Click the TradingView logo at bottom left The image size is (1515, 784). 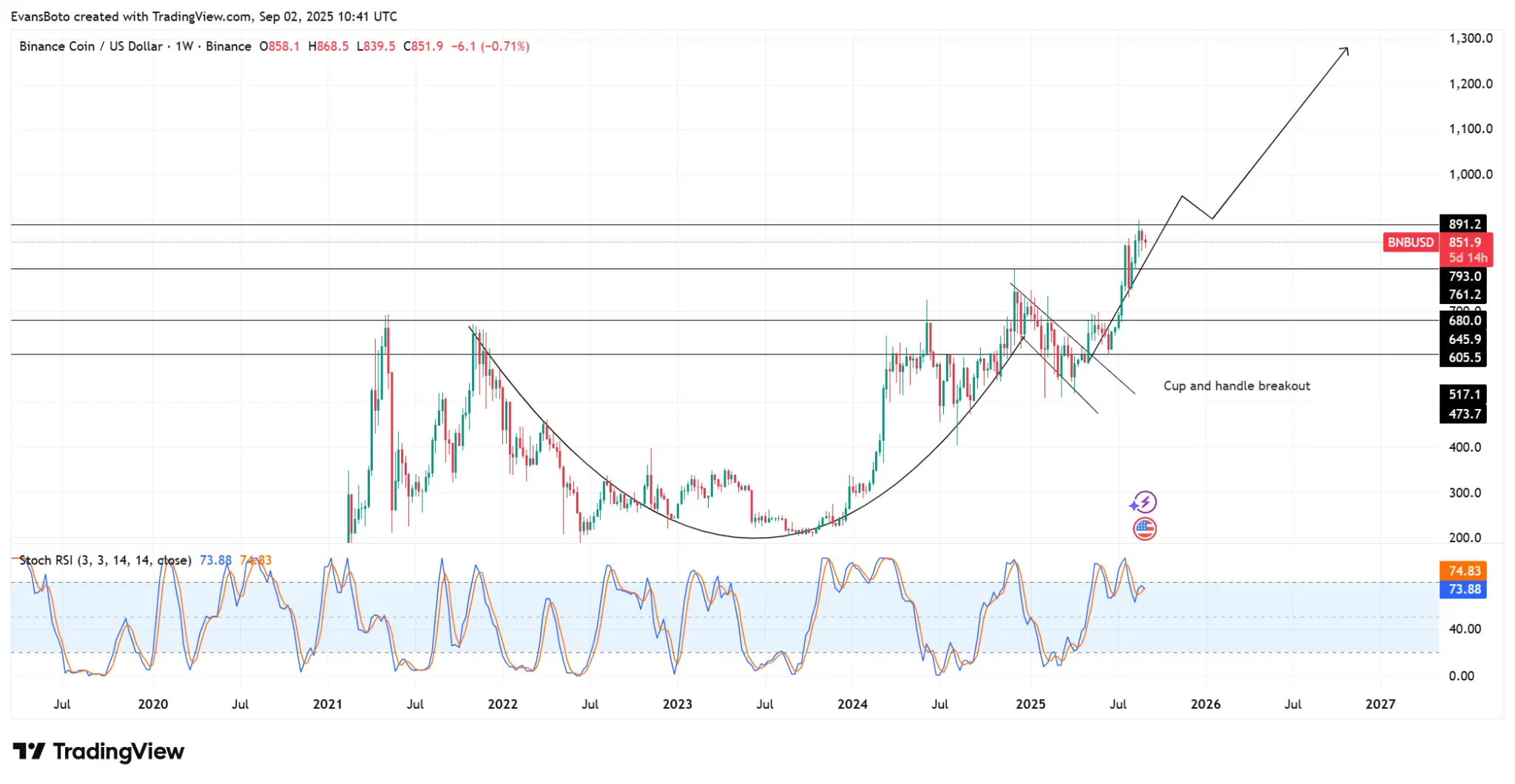click(98, 751)
